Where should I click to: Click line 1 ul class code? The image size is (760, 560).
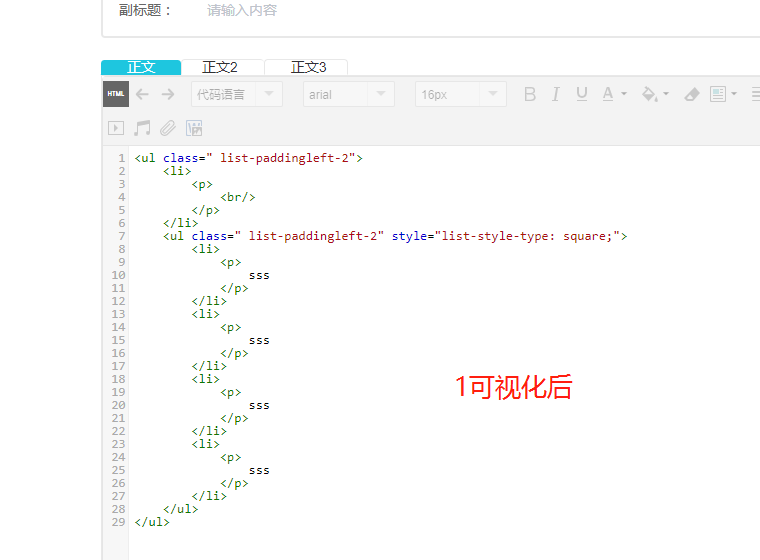[x=248, y=158]
